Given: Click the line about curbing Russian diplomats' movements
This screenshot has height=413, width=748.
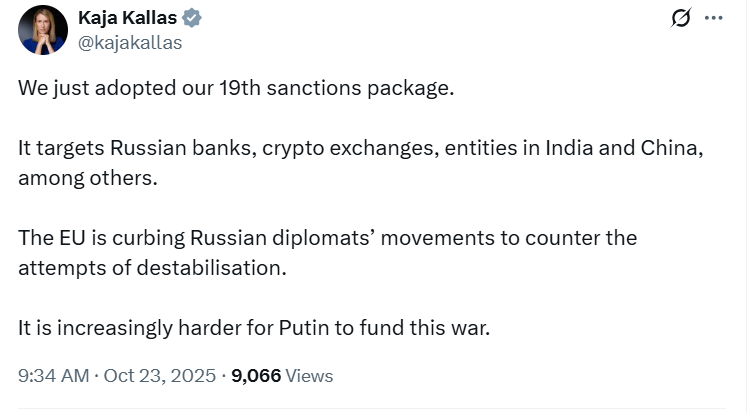Looking at the screenshot, I should click(x=327, y=238).
